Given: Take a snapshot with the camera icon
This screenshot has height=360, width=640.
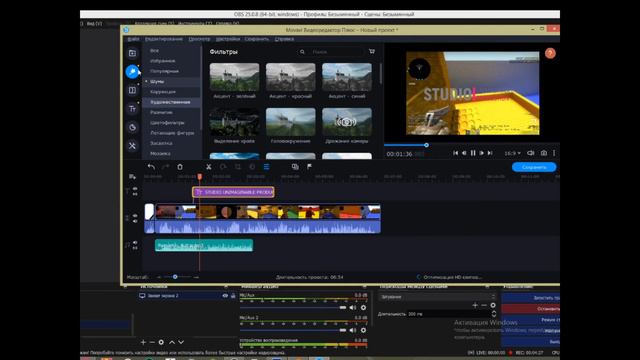Looking at the screenshot, I should tap(544, 153).
